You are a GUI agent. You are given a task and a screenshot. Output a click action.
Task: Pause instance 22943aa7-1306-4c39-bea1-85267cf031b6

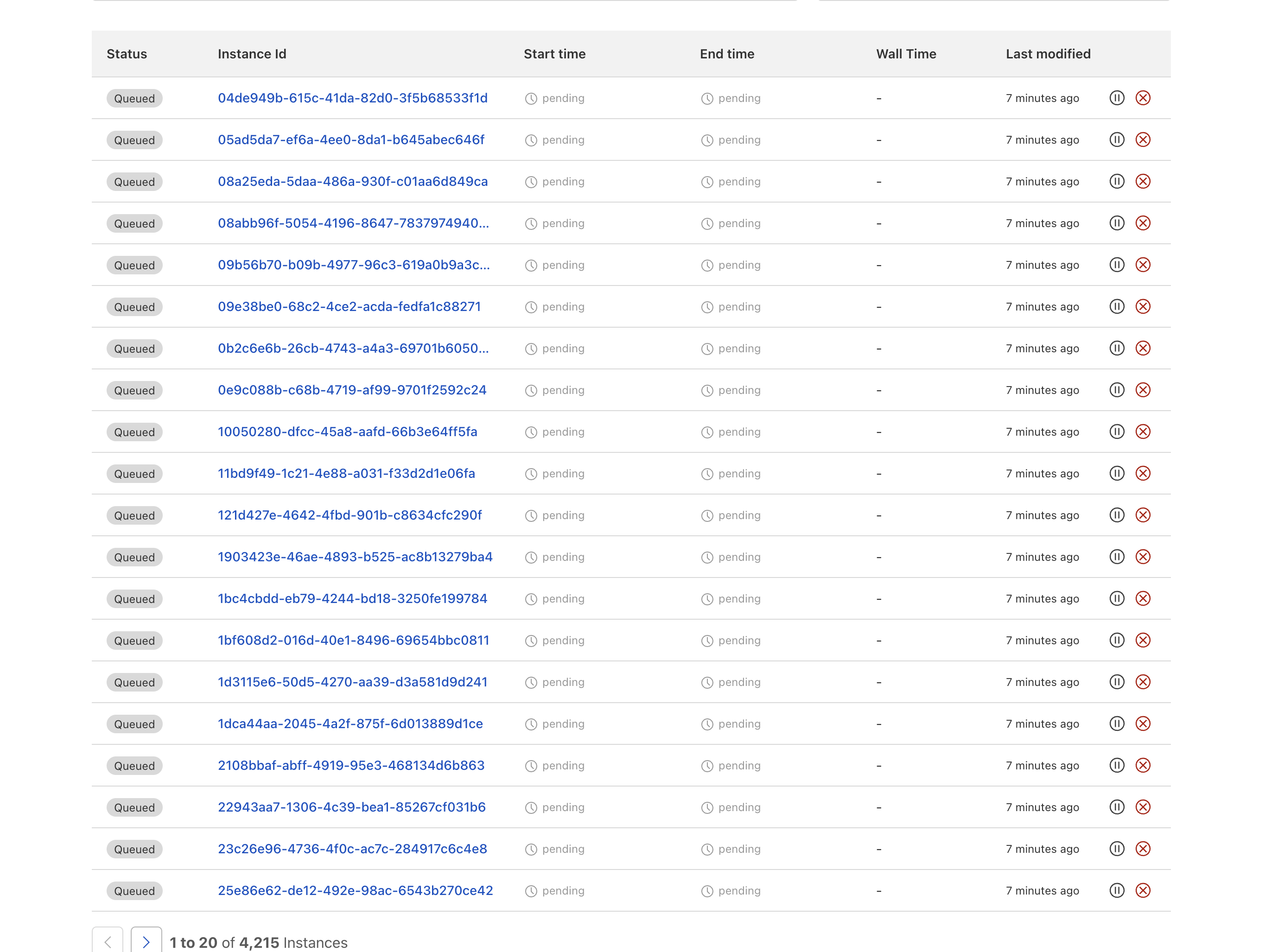click(1116, 807)
